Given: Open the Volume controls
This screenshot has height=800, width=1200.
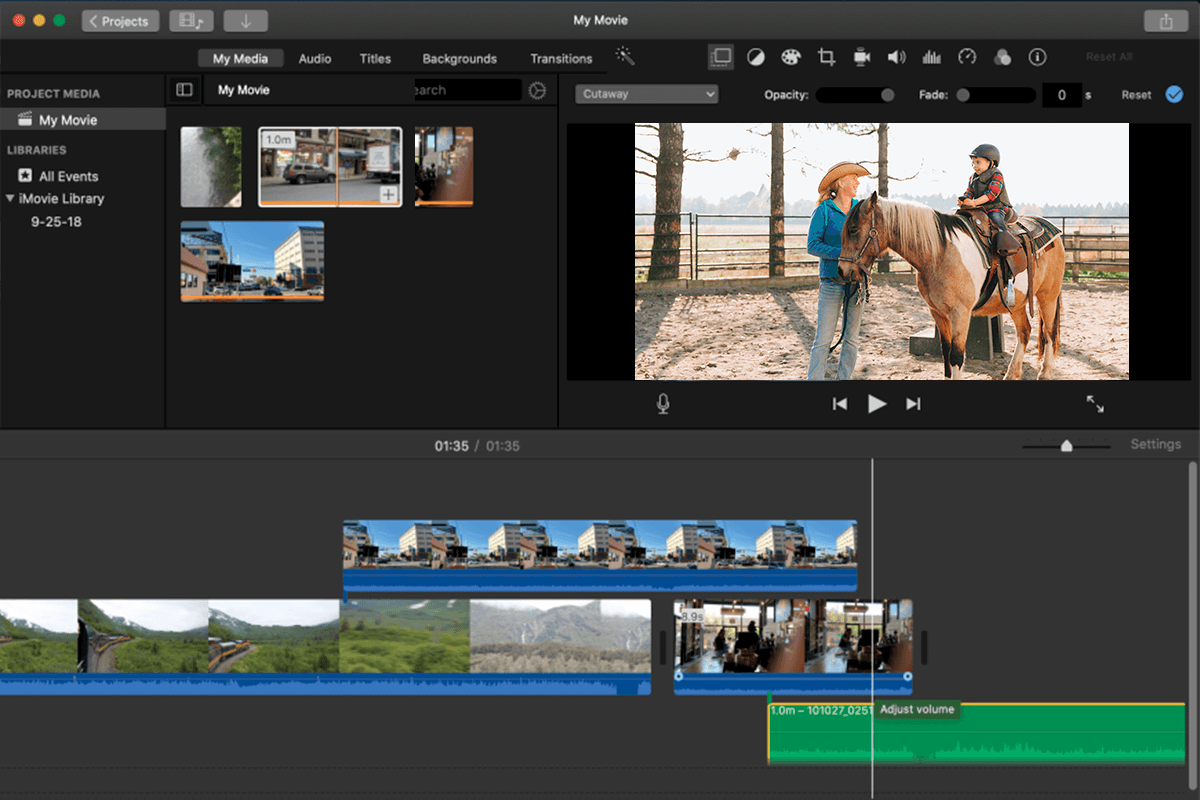Looking at the screenshot, I should tap(897, 57).
